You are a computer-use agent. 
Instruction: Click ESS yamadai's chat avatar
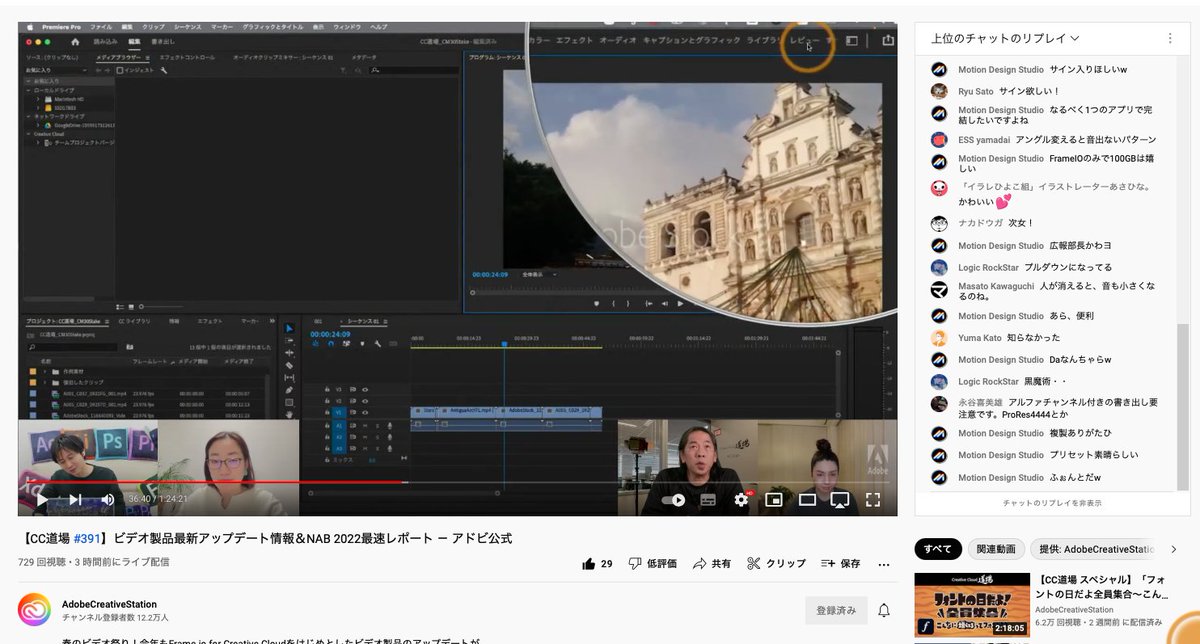[x=939, y=140]
